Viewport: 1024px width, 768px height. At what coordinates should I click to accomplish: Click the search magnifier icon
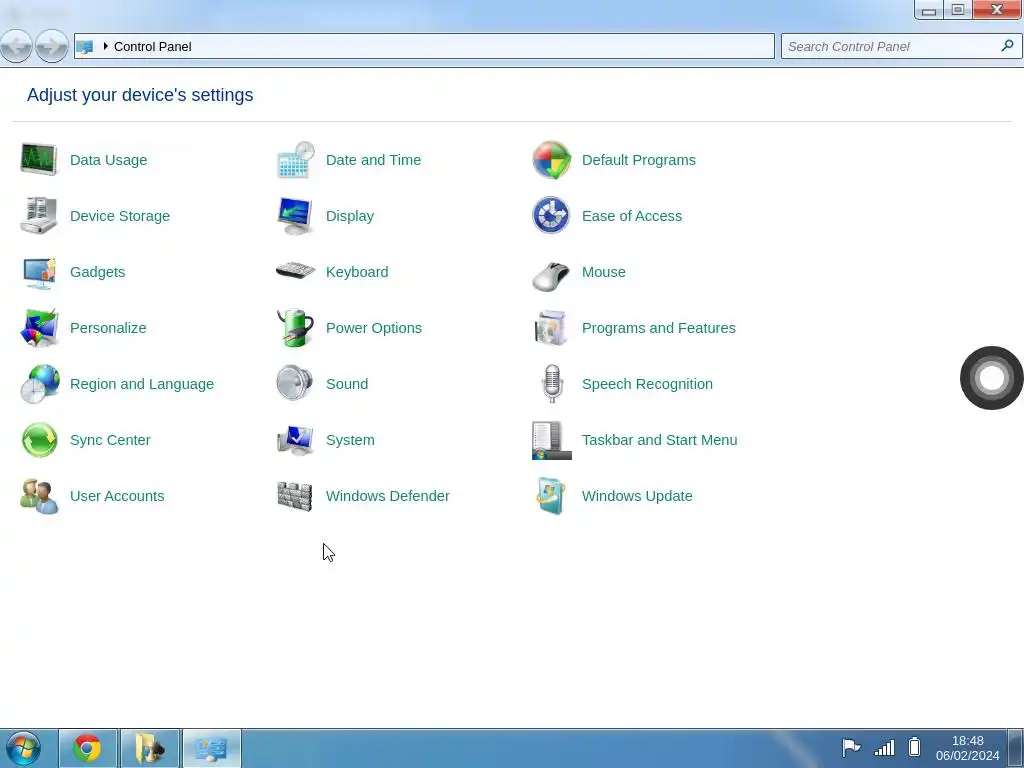click(x=1007, y=46)
